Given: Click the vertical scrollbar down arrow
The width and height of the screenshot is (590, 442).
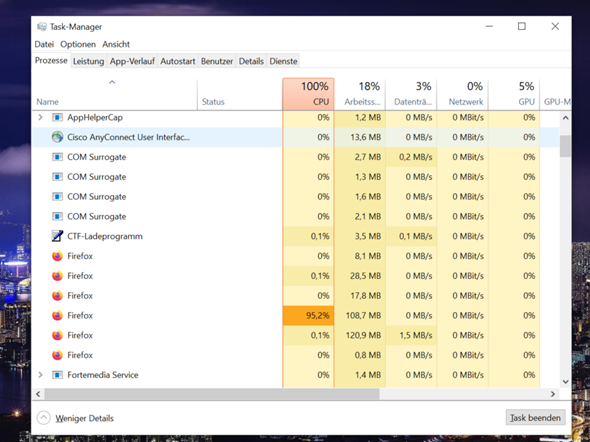Looking at the screenshot, I should 565,381.
